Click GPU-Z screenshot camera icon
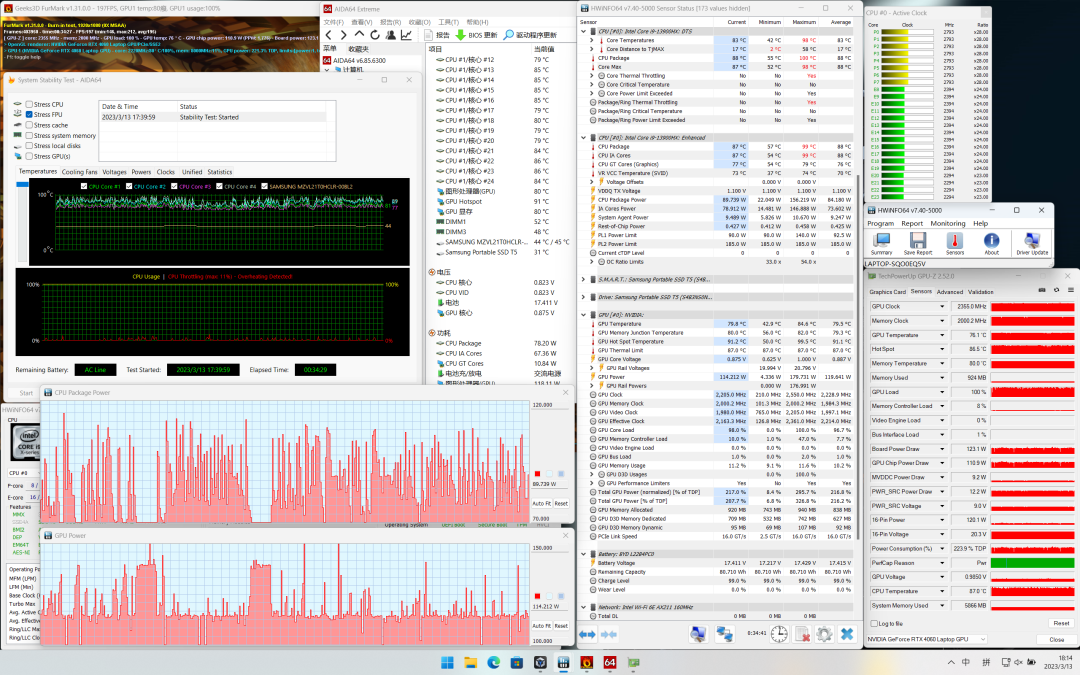Screen dimensions: 1080x675 coord(1042,290)
